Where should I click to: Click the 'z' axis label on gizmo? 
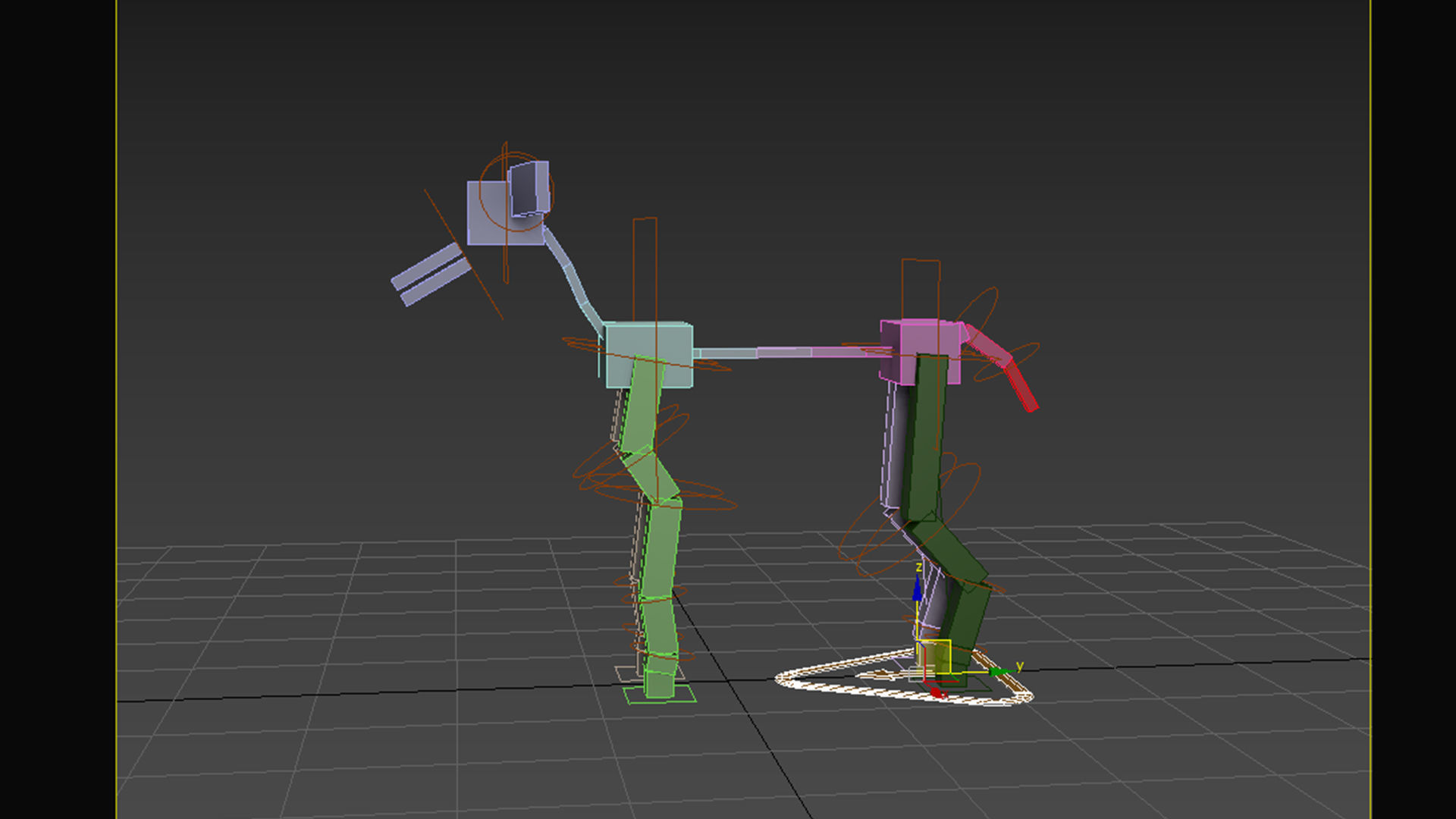[x=918, y=567]
